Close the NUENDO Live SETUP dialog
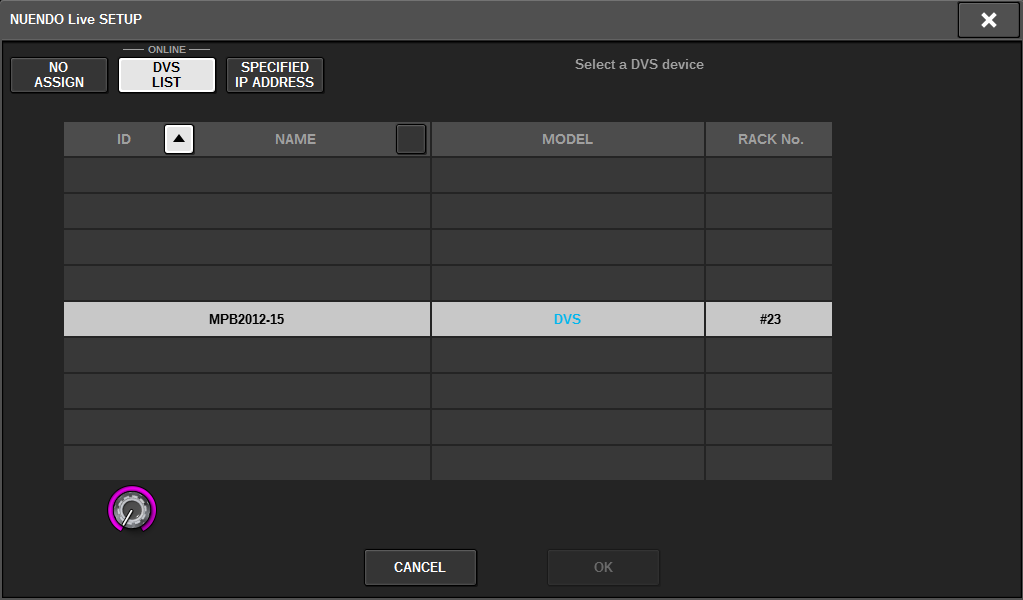This screenshot has height=600, width=1023. tap(988, 20)
